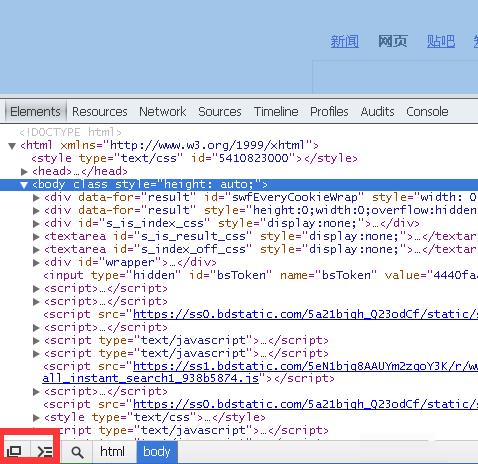478x464 pixels.
Task: Open the ss1.bdstatic.com script URL
Action: coord(305,366)
